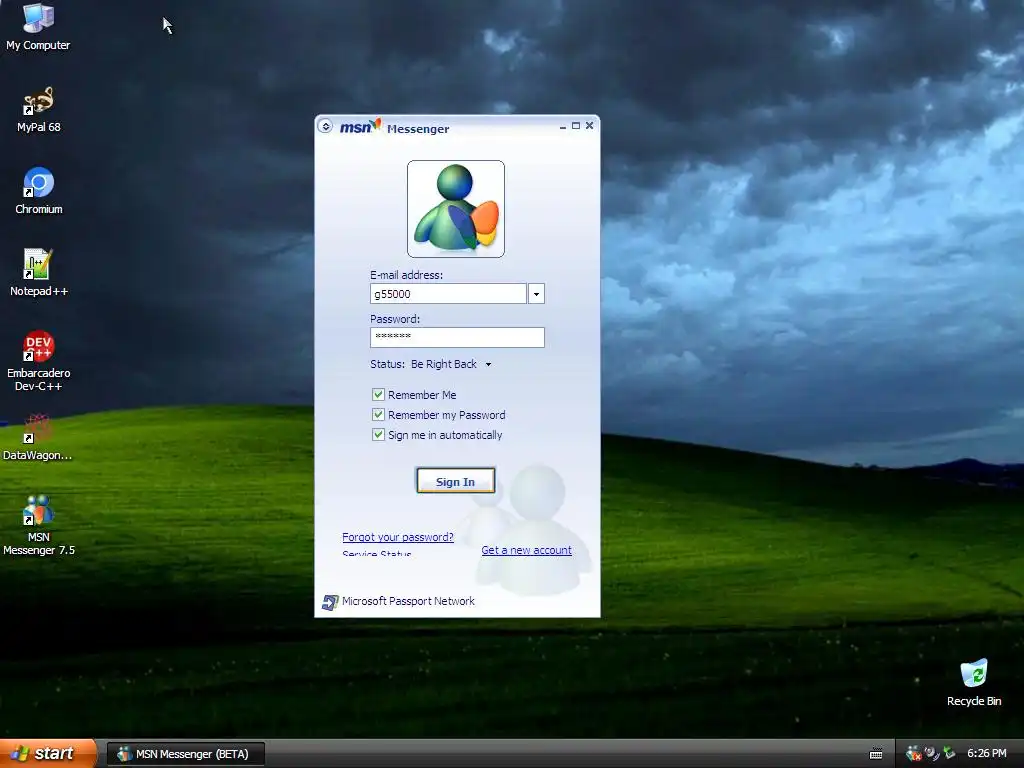This screenshot has height=768, width=1024.
Task: Uncheck Remember my Password
Action: tap(378, 415)
